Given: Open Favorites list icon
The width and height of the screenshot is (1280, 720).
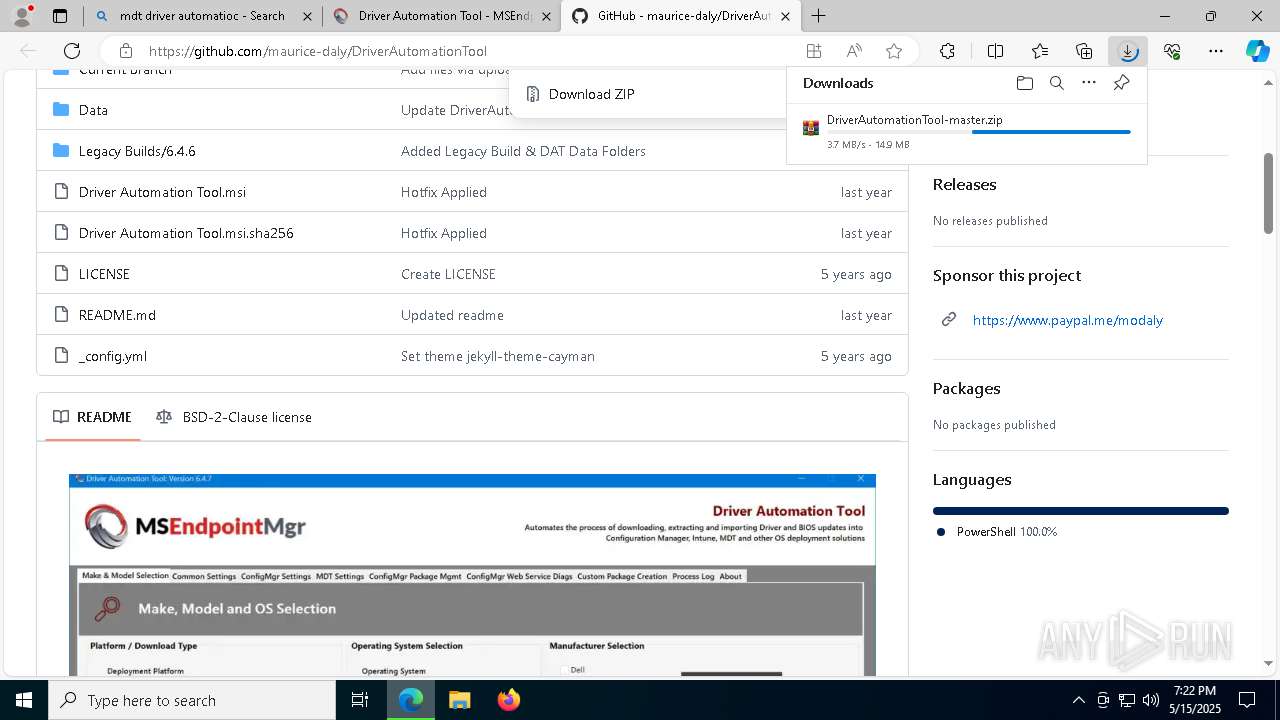Looking at the screenshot, I should point(1040,51).
